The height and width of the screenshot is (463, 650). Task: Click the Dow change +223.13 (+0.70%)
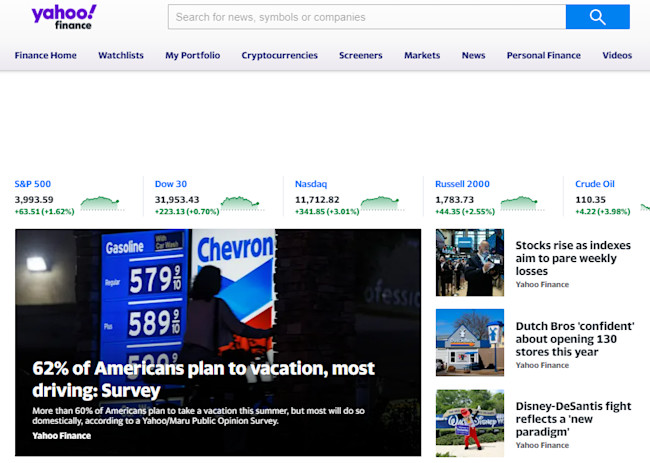pyautogui.click(x=187, y=211)
